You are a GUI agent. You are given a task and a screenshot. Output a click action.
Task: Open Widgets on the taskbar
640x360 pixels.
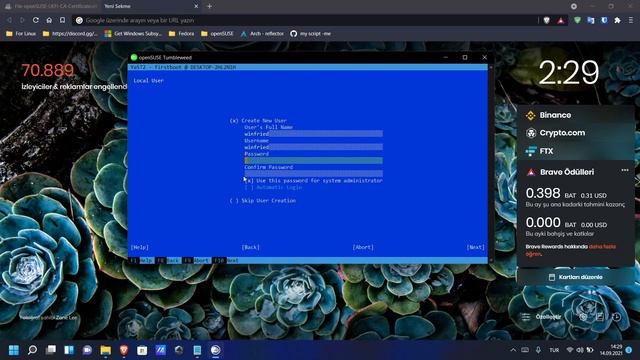tap(69, 350)
